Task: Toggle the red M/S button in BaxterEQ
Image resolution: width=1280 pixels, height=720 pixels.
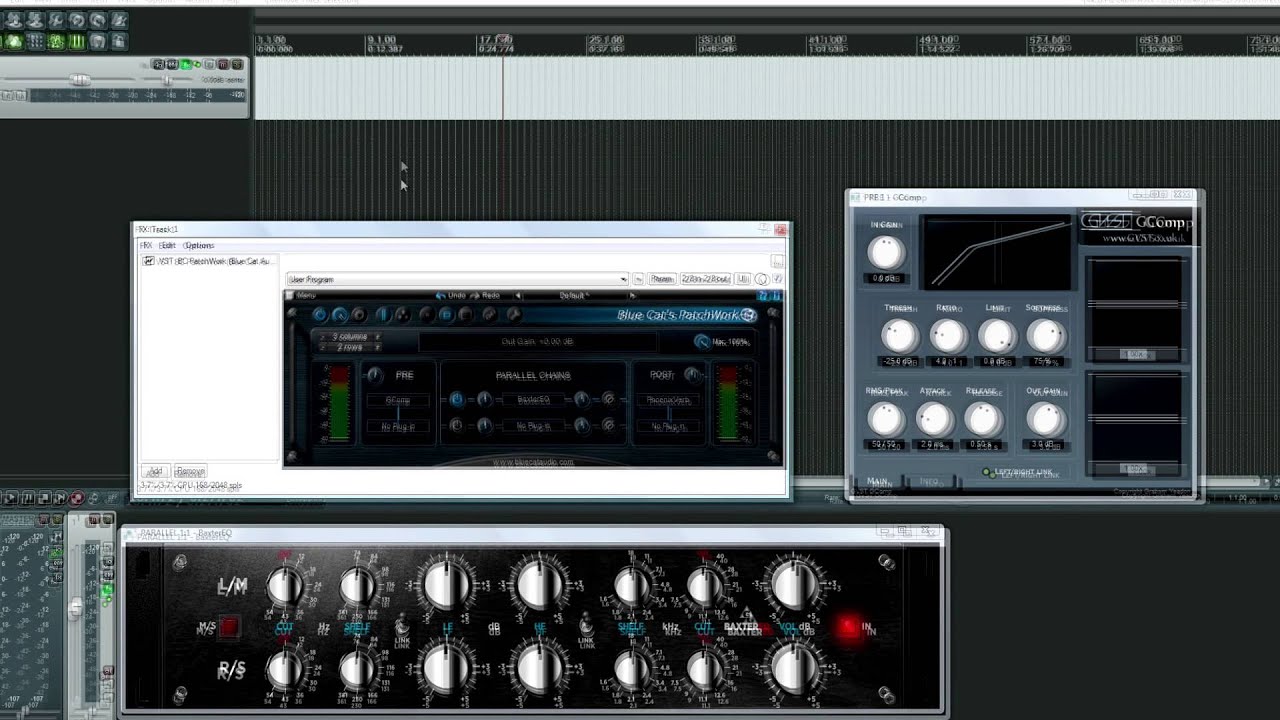Action: (229, 627)
